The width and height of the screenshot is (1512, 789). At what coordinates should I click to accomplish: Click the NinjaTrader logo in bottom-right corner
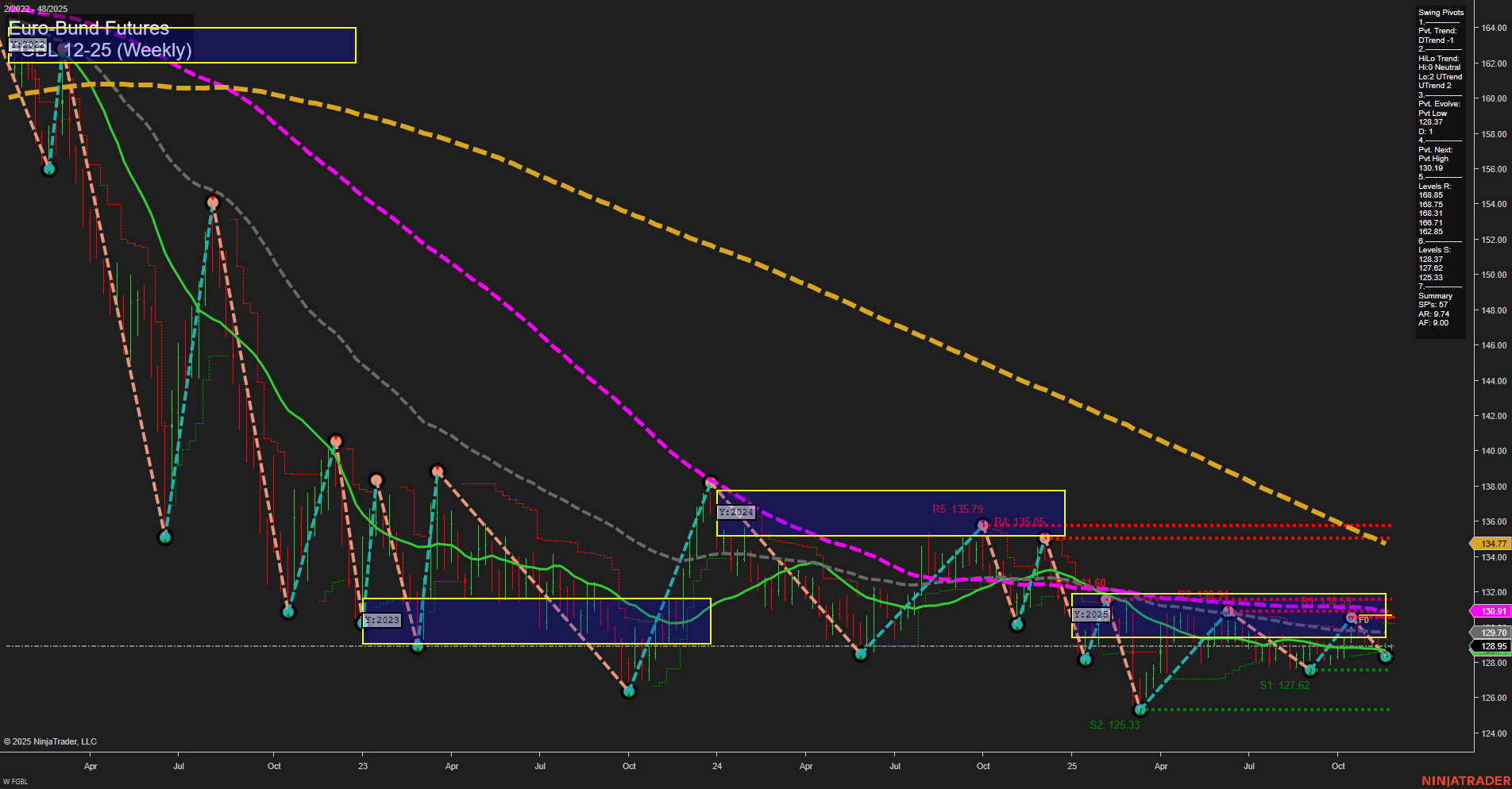(1464, 781)
